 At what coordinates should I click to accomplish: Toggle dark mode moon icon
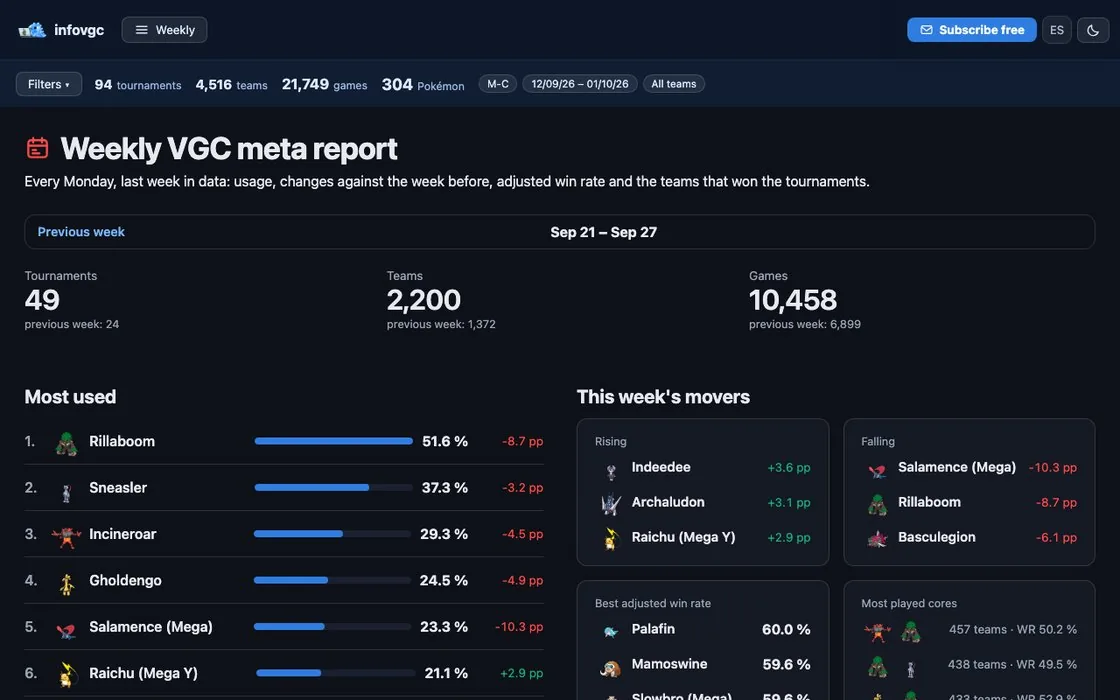click(1093, 30)
